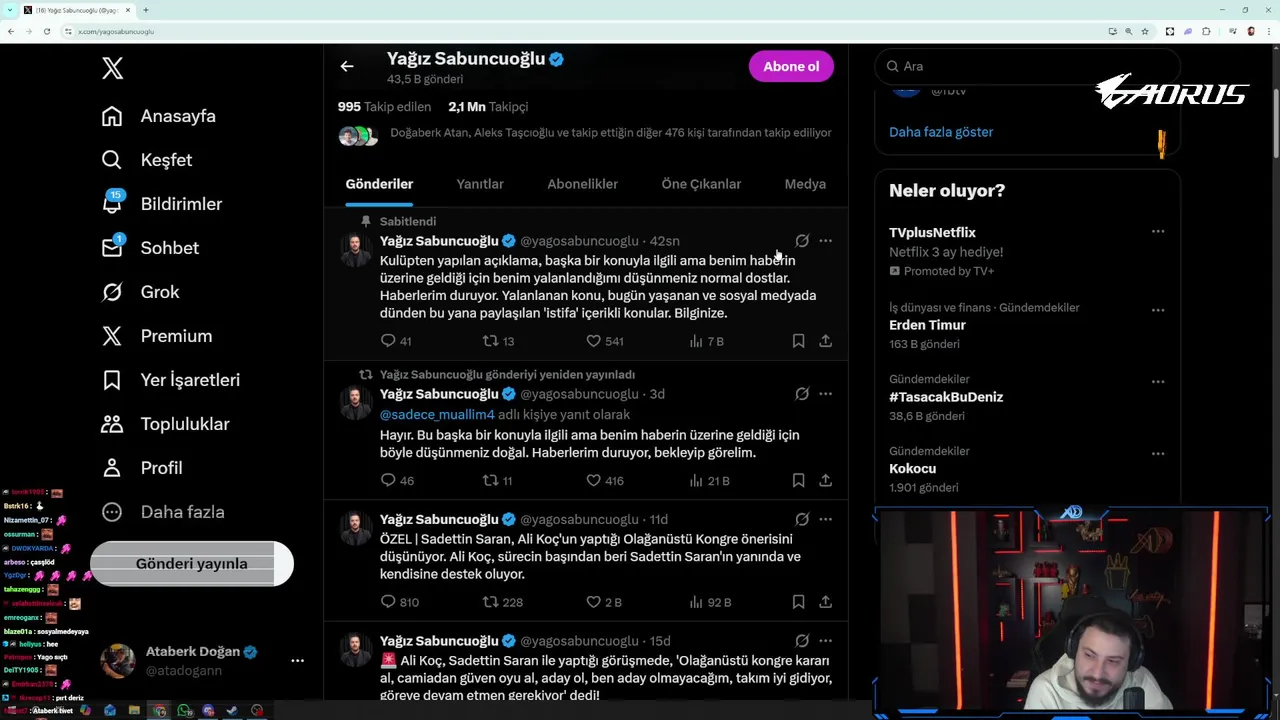This screenshot has width=1280, height=720.
Task: Open Yağız Sabuncuoğlu avatar on pinned post
Action: click(x=355, y=250)
